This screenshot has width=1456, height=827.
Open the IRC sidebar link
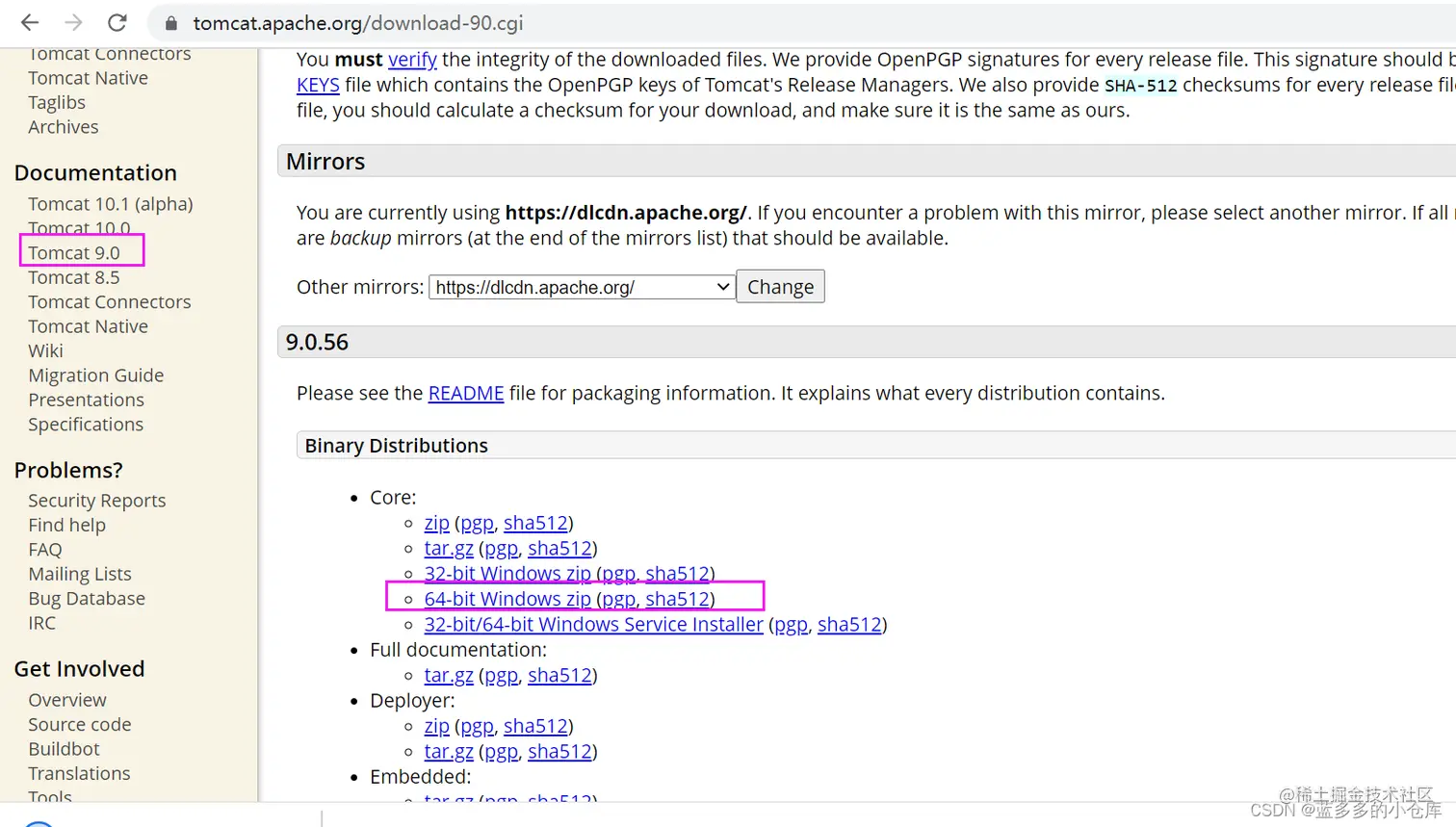41,623
